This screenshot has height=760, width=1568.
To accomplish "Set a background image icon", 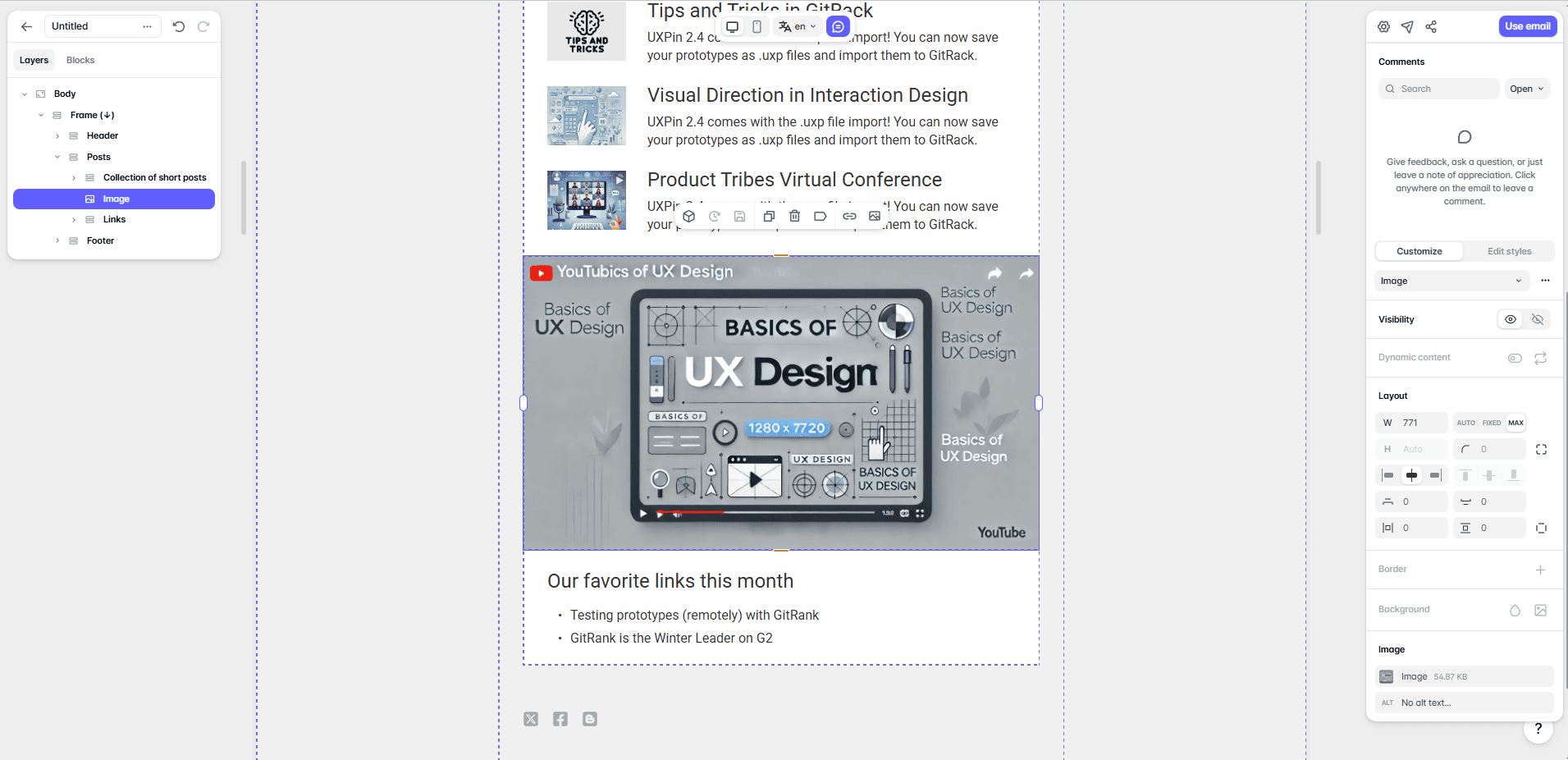I will click(x=1540, y=610).
